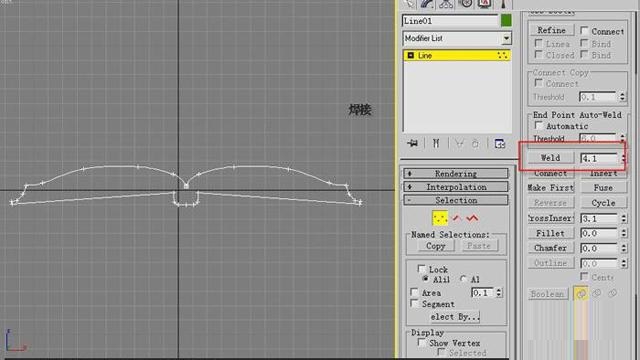
Task: Enable the Connect checkbox beside Refine
Action: [584, 31]
